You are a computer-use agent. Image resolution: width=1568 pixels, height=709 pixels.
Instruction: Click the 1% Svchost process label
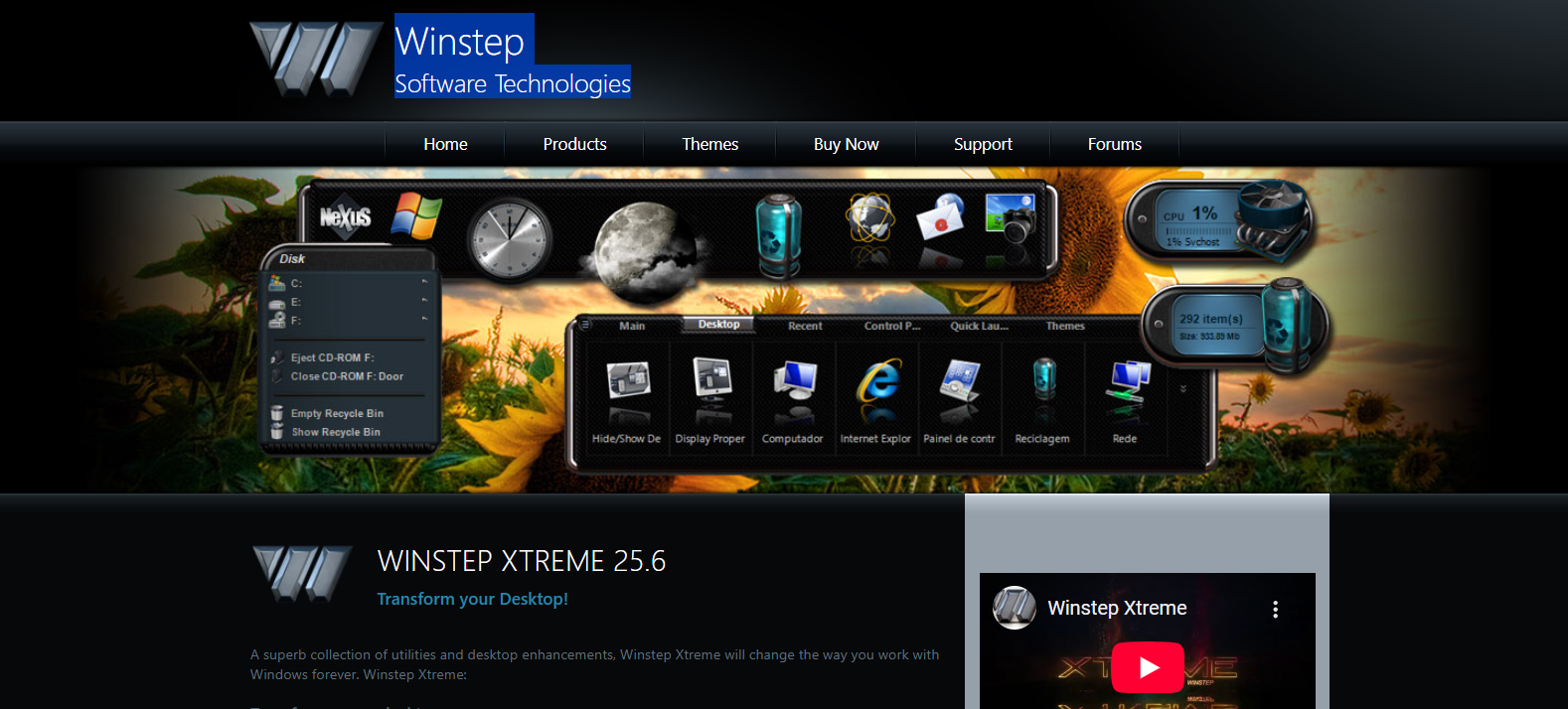(1192, 241)
